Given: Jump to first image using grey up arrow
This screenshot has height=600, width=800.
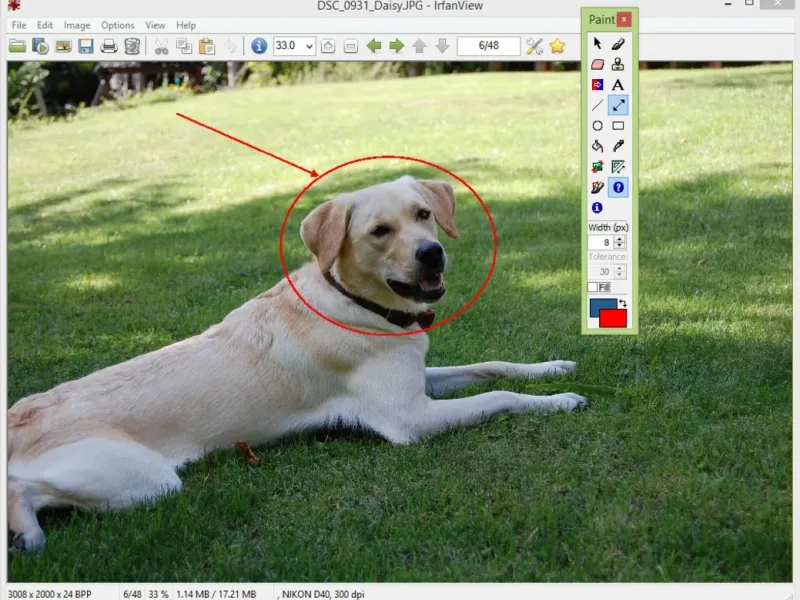Looking at the screenshot, I should (419, 46).
